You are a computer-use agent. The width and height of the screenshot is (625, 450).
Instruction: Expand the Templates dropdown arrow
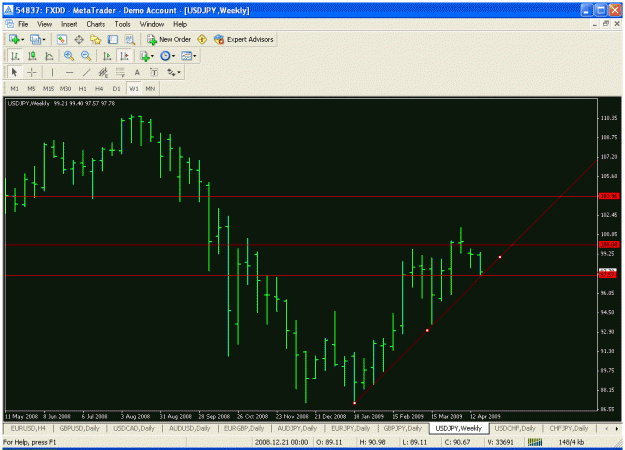[x=195, y=56]
